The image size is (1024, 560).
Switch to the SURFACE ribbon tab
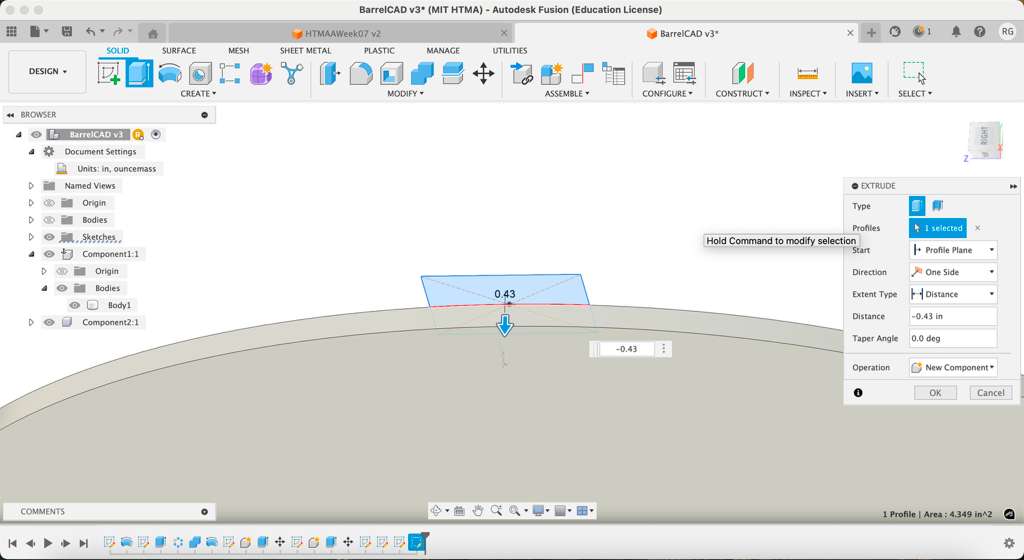pyautogui.click(x=179, y=51)
